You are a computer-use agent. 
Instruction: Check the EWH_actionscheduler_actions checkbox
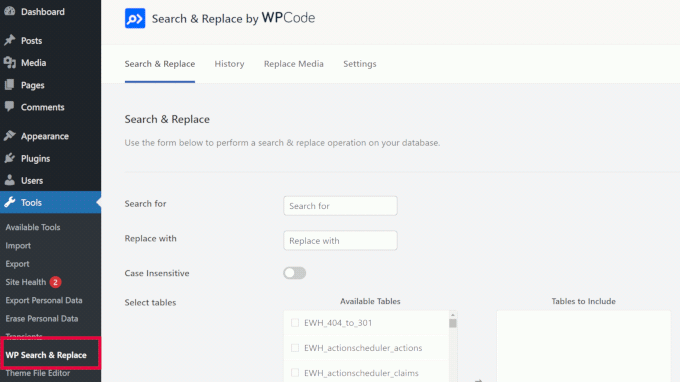point(295,348)
